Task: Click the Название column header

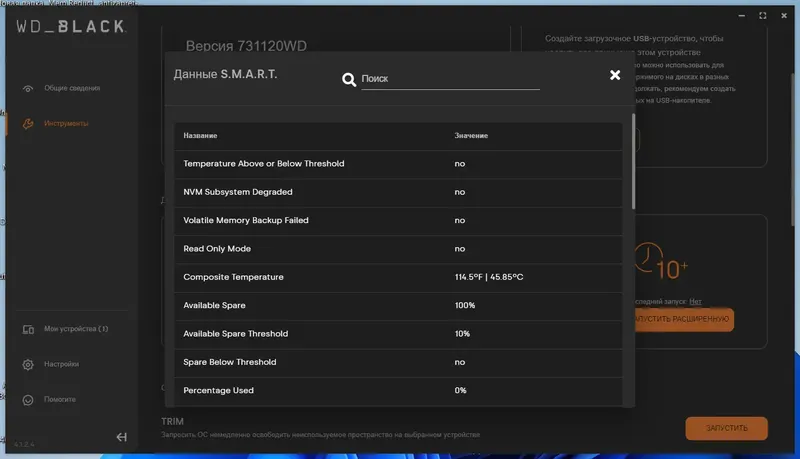Action: (201, 135)
